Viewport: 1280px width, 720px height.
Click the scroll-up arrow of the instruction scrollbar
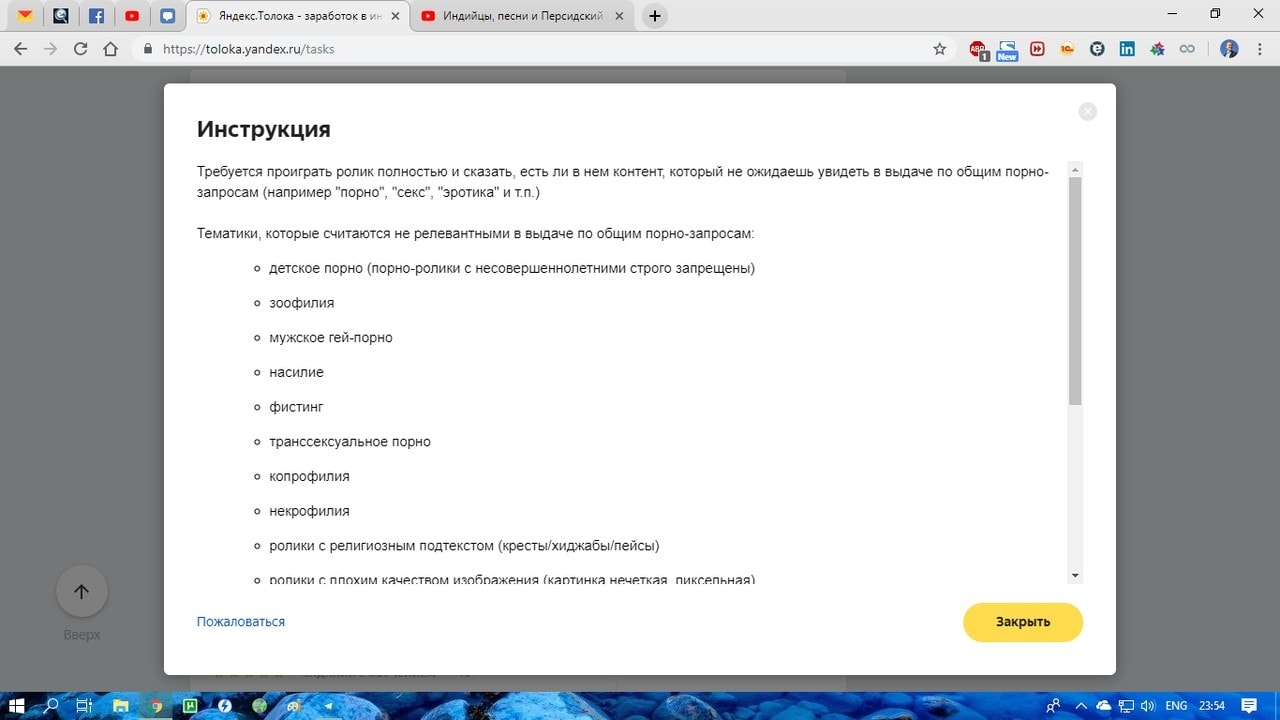point(1075,169)
